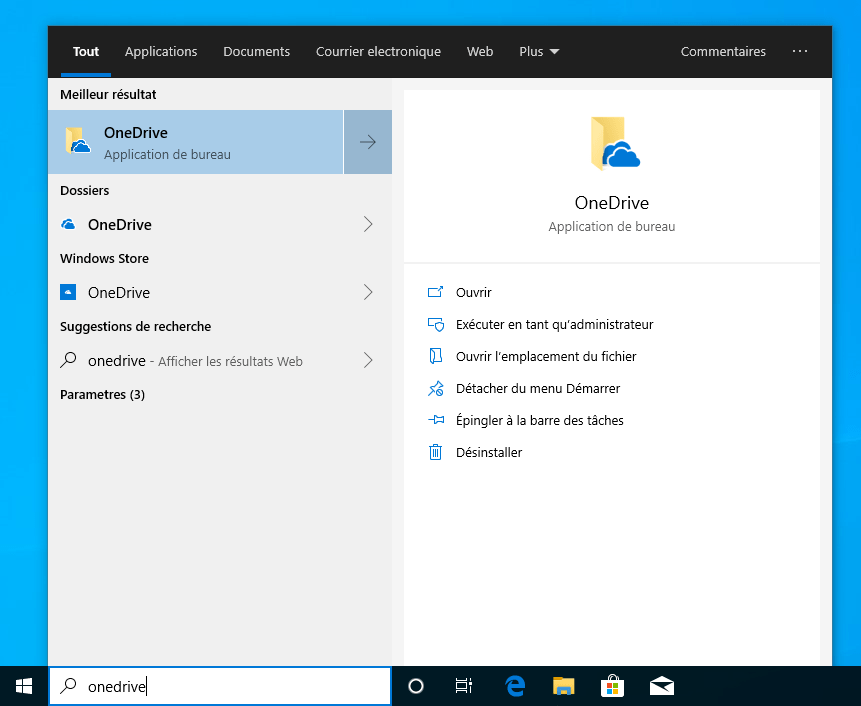Click the pin icon for Épingler
The width and height of the screenshot is (861, 706).
pyautogui.click(x=435, y=420)
